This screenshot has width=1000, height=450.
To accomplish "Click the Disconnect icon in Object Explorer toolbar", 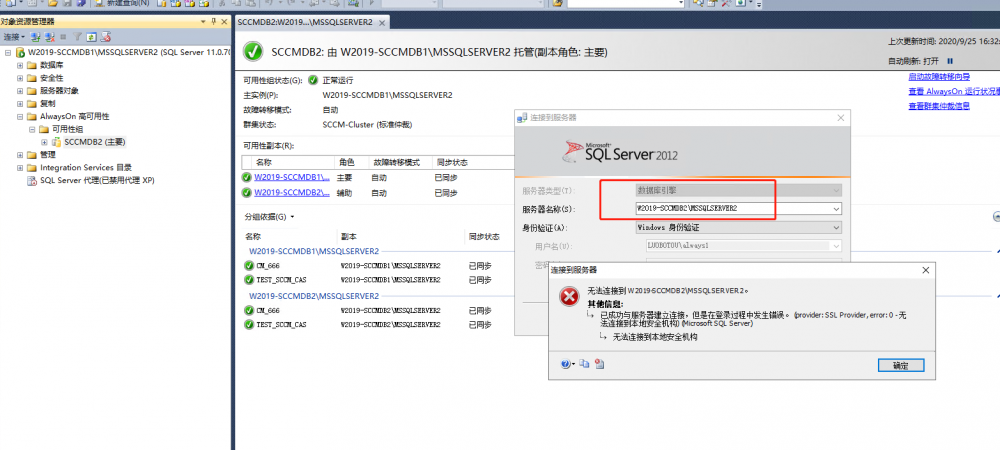I will (x=49, y=37).
